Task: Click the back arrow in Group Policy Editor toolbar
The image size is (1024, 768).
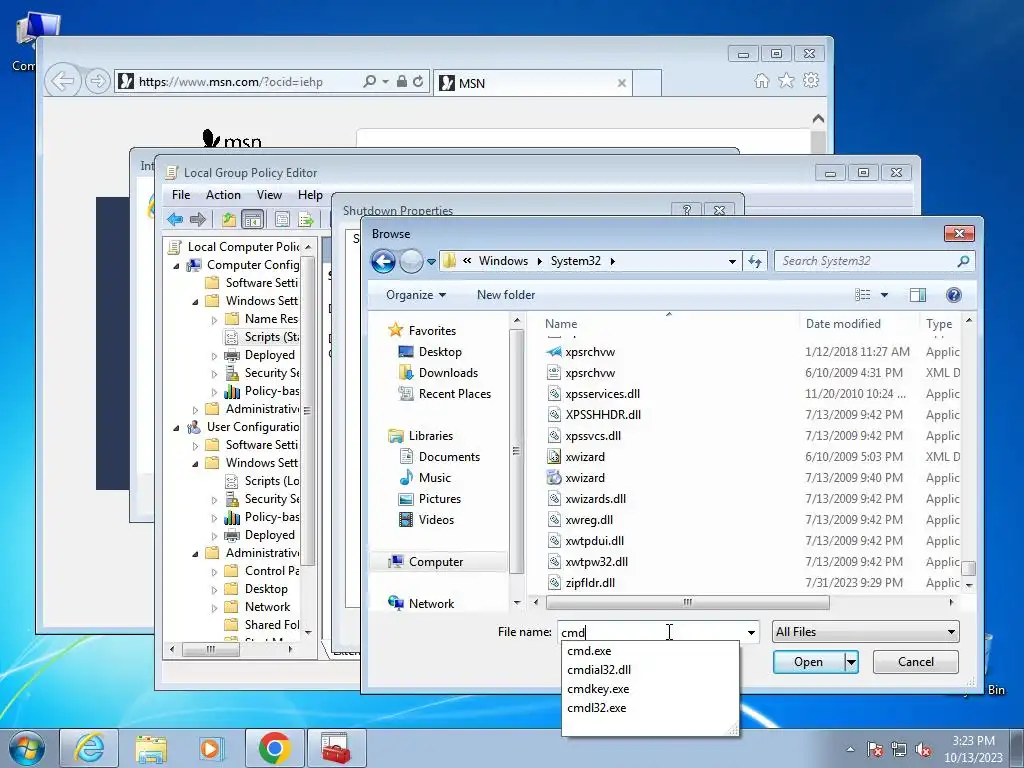Action: [174, 219]
